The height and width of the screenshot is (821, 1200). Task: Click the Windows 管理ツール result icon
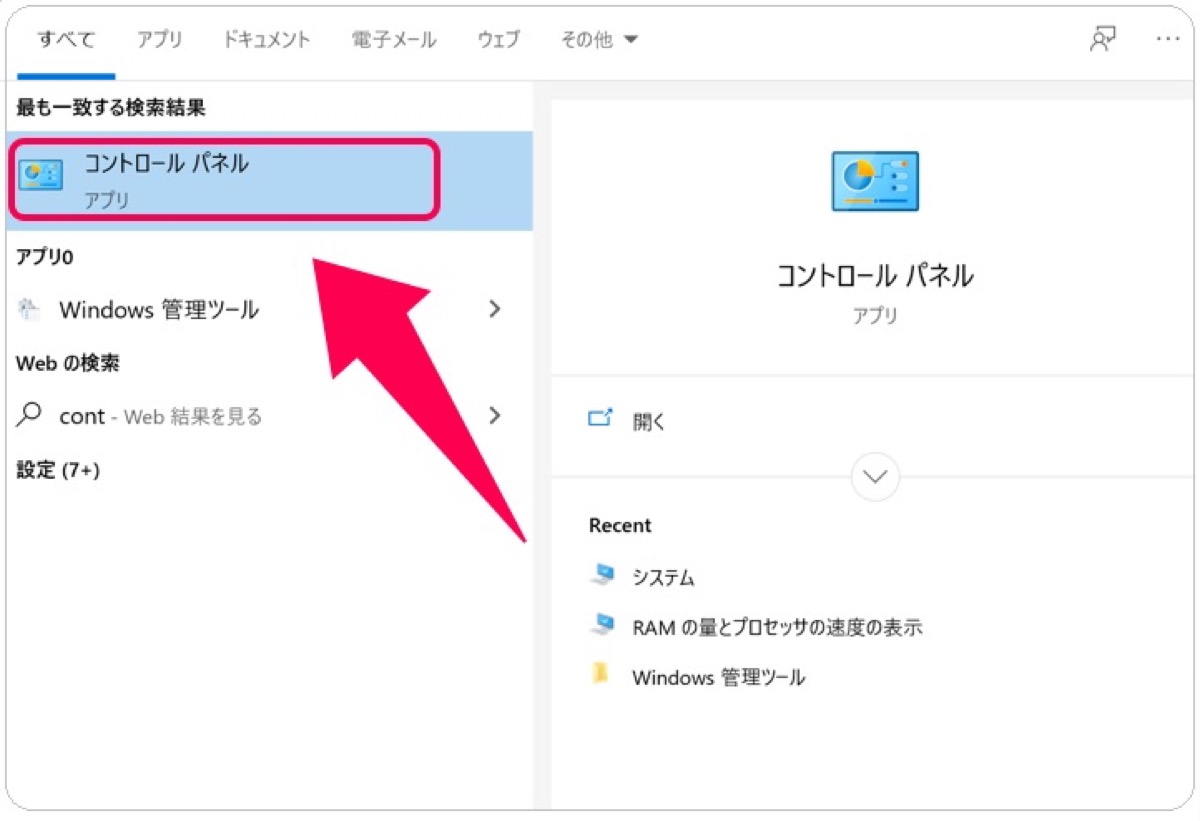pyautogui.click(x=30, y=310)
